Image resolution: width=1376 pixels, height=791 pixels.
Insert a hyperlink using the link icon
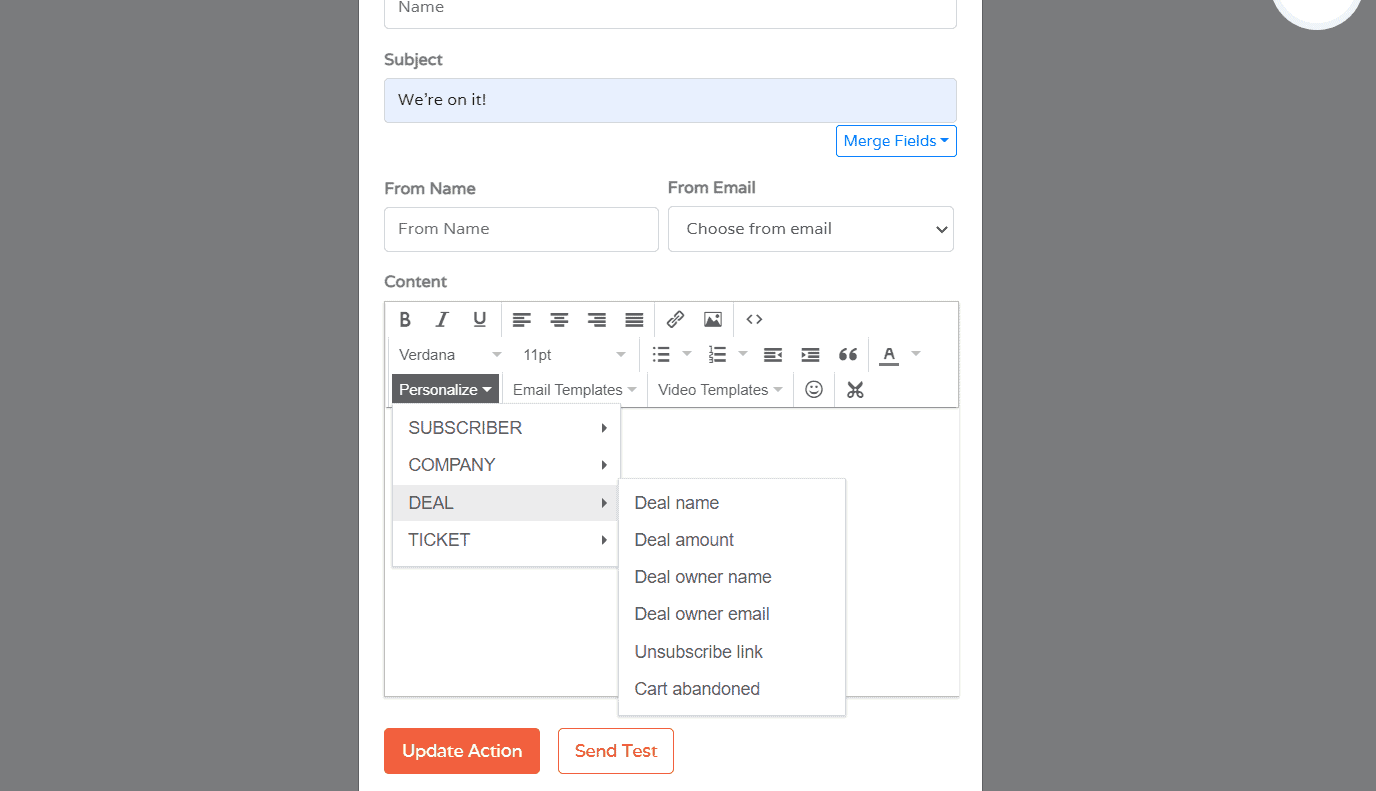675,319
